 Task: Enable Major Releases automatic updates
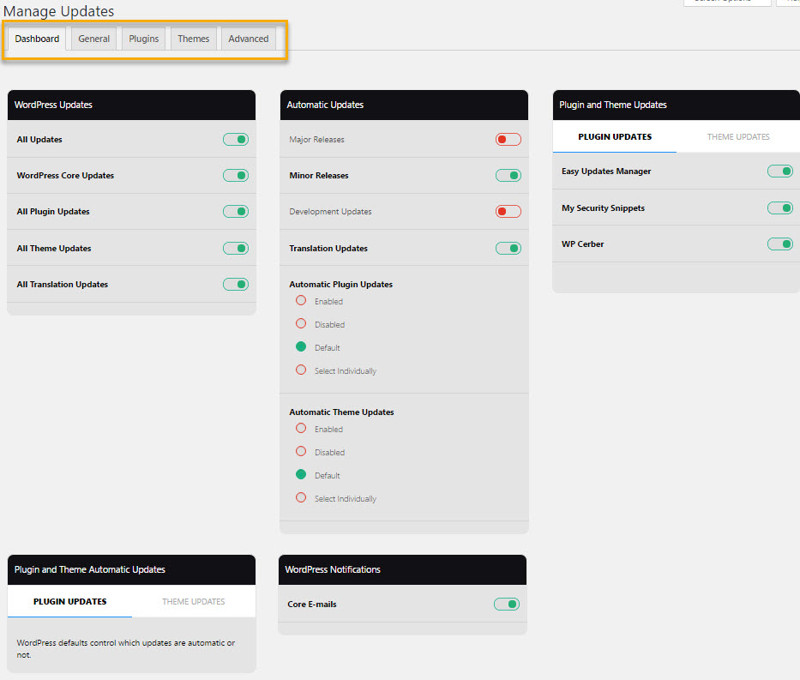pyautogui.click(x=507, y=139)
